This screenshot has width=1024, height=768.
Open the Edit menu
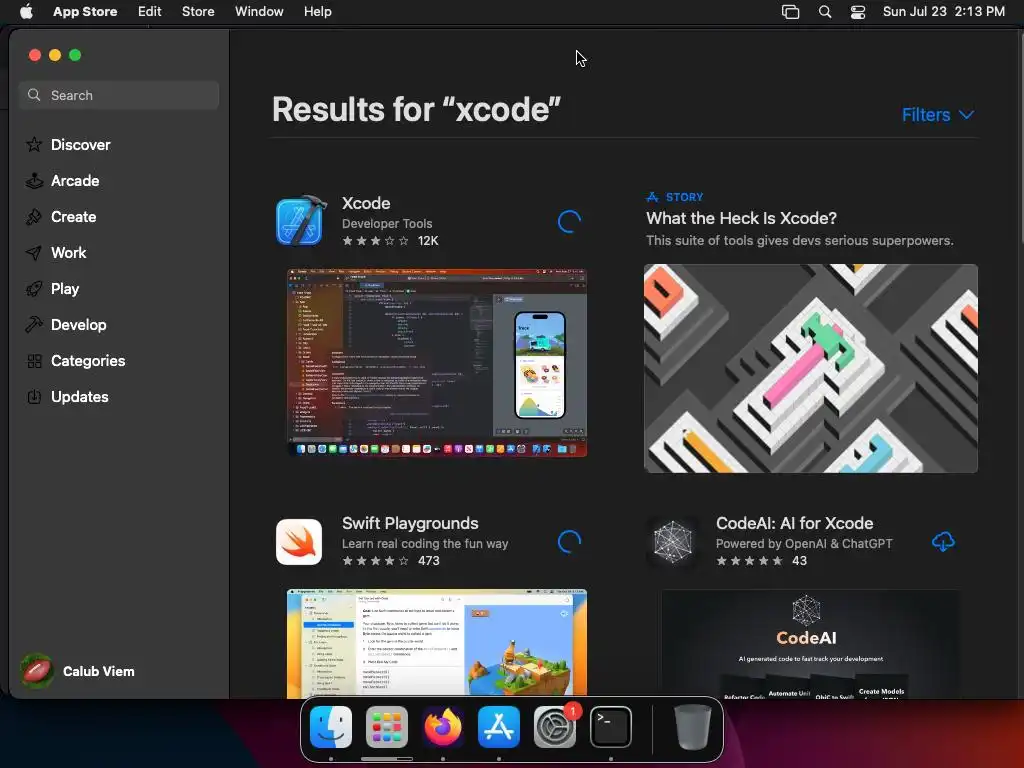point(150,12)
